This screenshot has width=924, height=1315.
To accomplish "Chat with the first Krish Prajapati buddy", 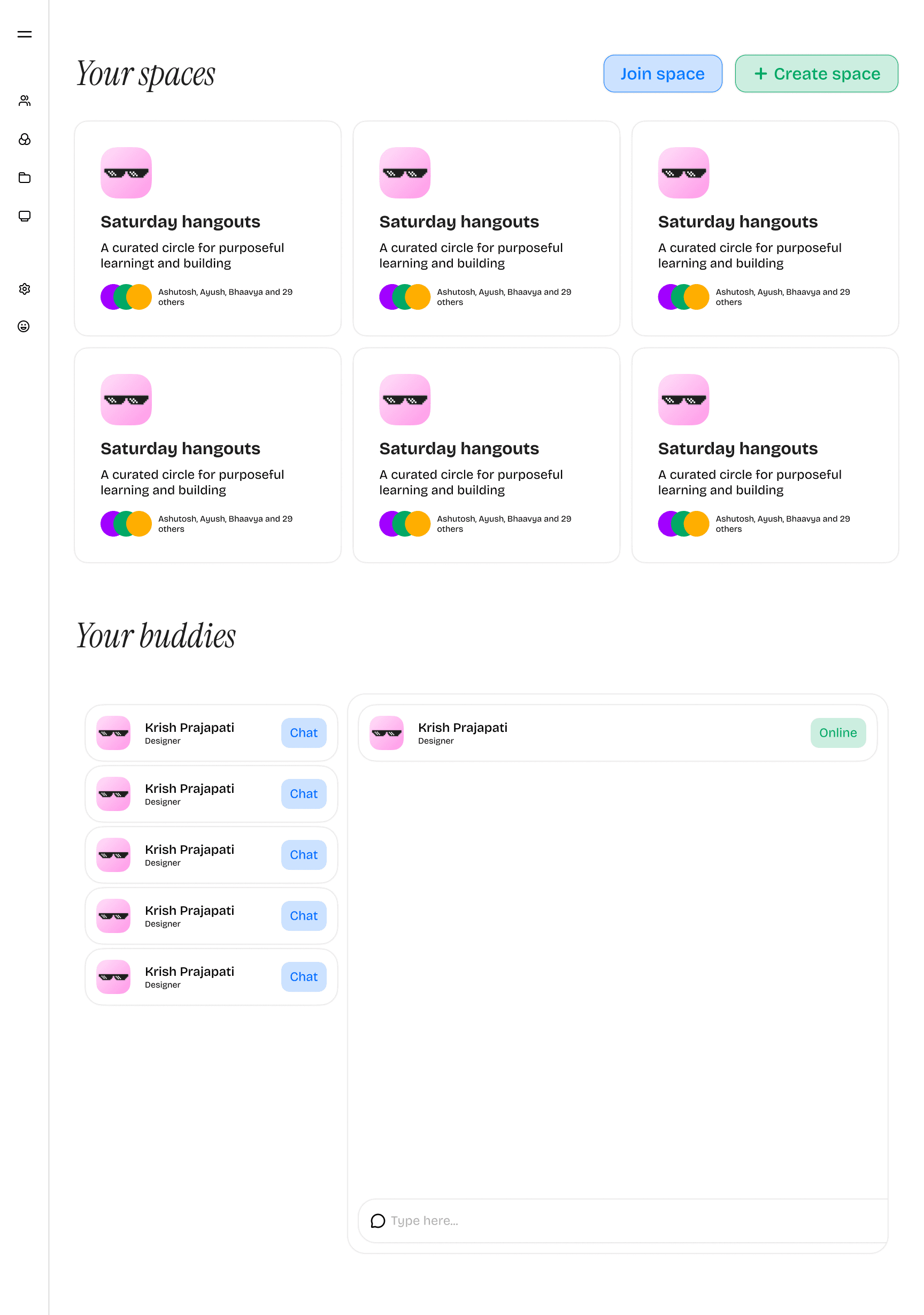I will pos(303,732).
